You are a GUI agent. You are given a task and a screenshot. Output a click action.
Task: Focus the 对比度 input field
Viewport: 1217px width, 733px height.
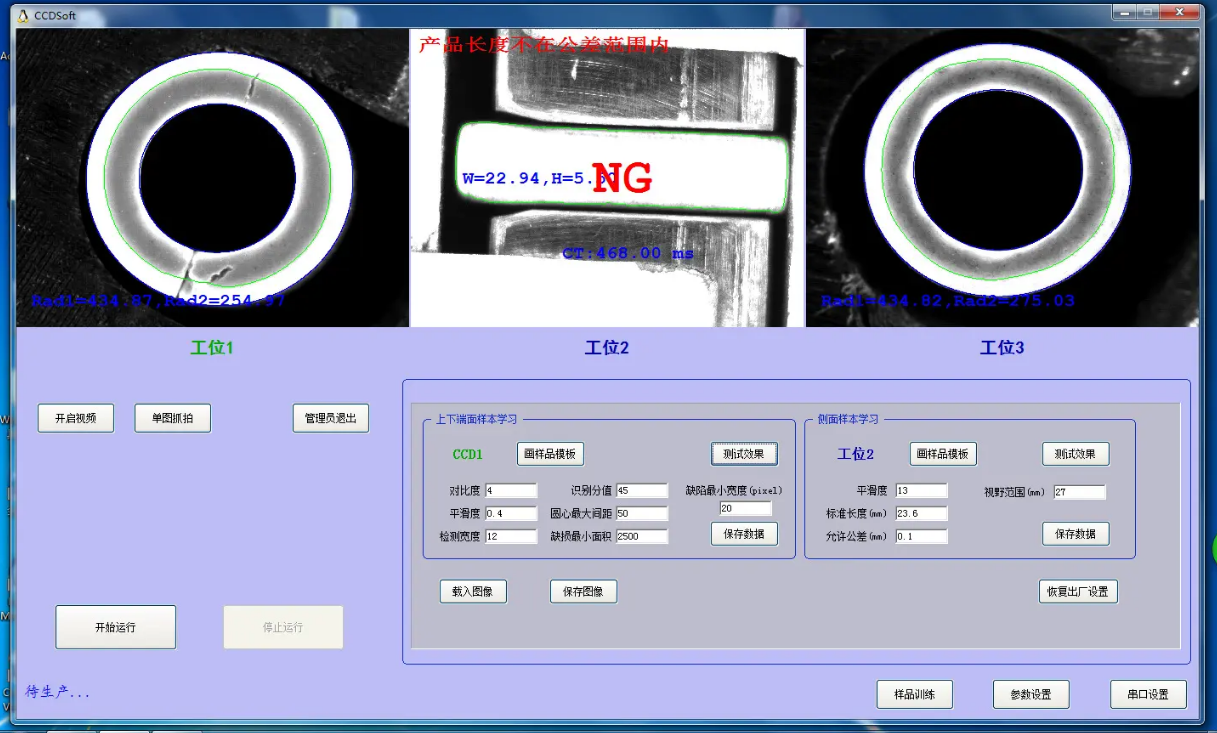(x=511, y=491)
